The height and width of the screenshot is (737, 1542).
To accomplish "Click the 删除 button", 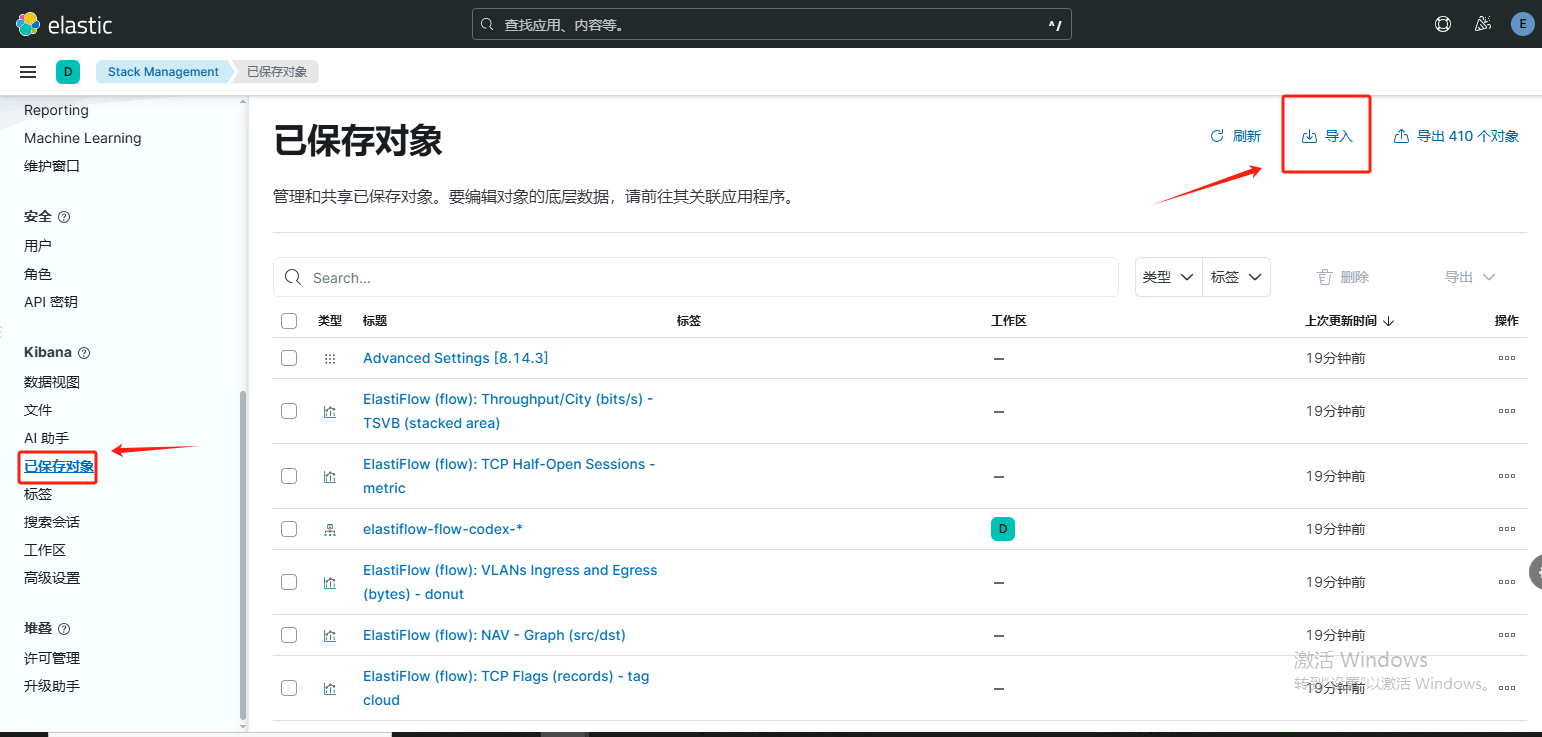I will tap(1343, 277).
